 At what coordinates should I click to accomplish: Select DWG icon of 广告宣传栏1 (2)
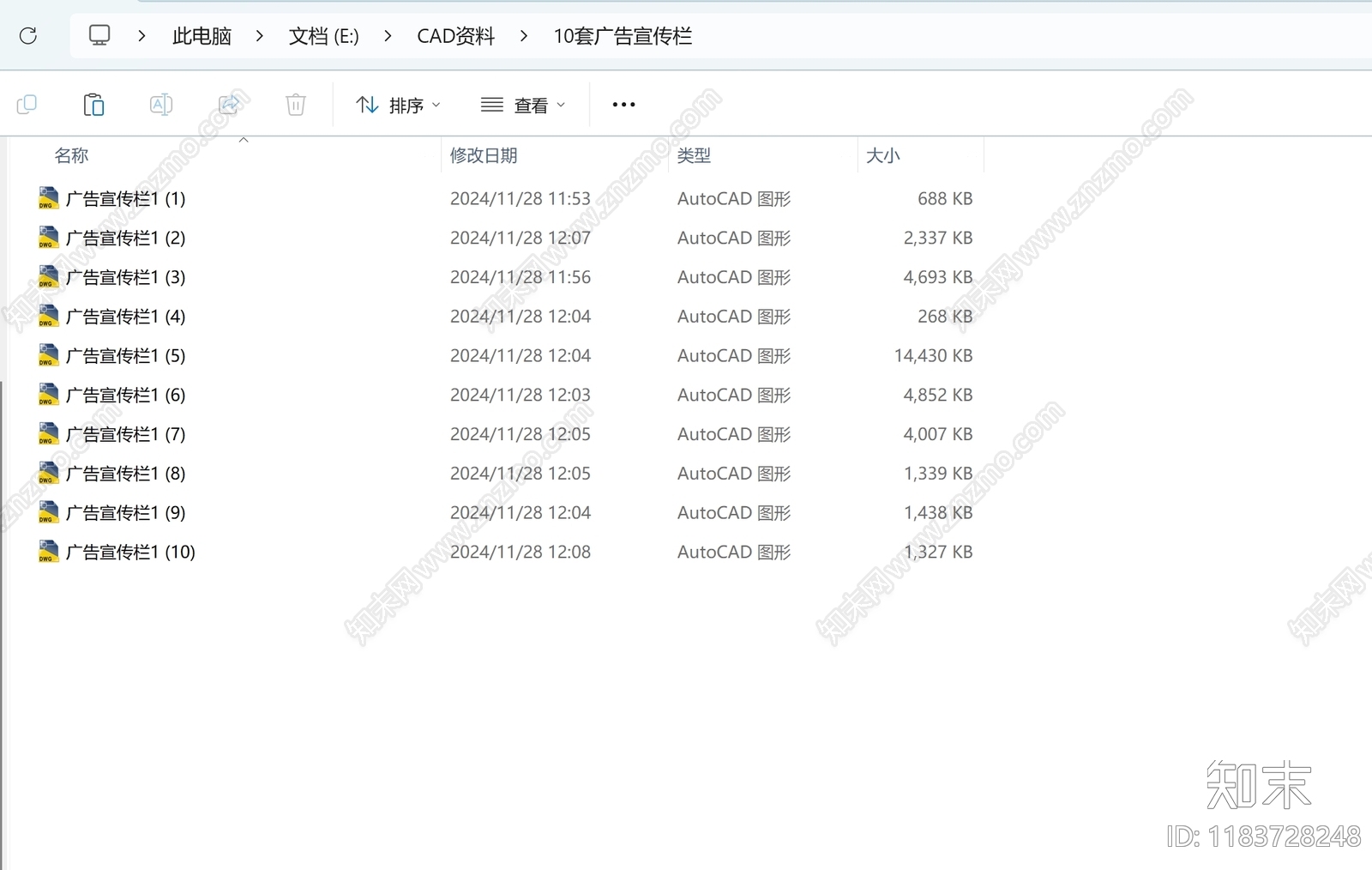(48, 238)
